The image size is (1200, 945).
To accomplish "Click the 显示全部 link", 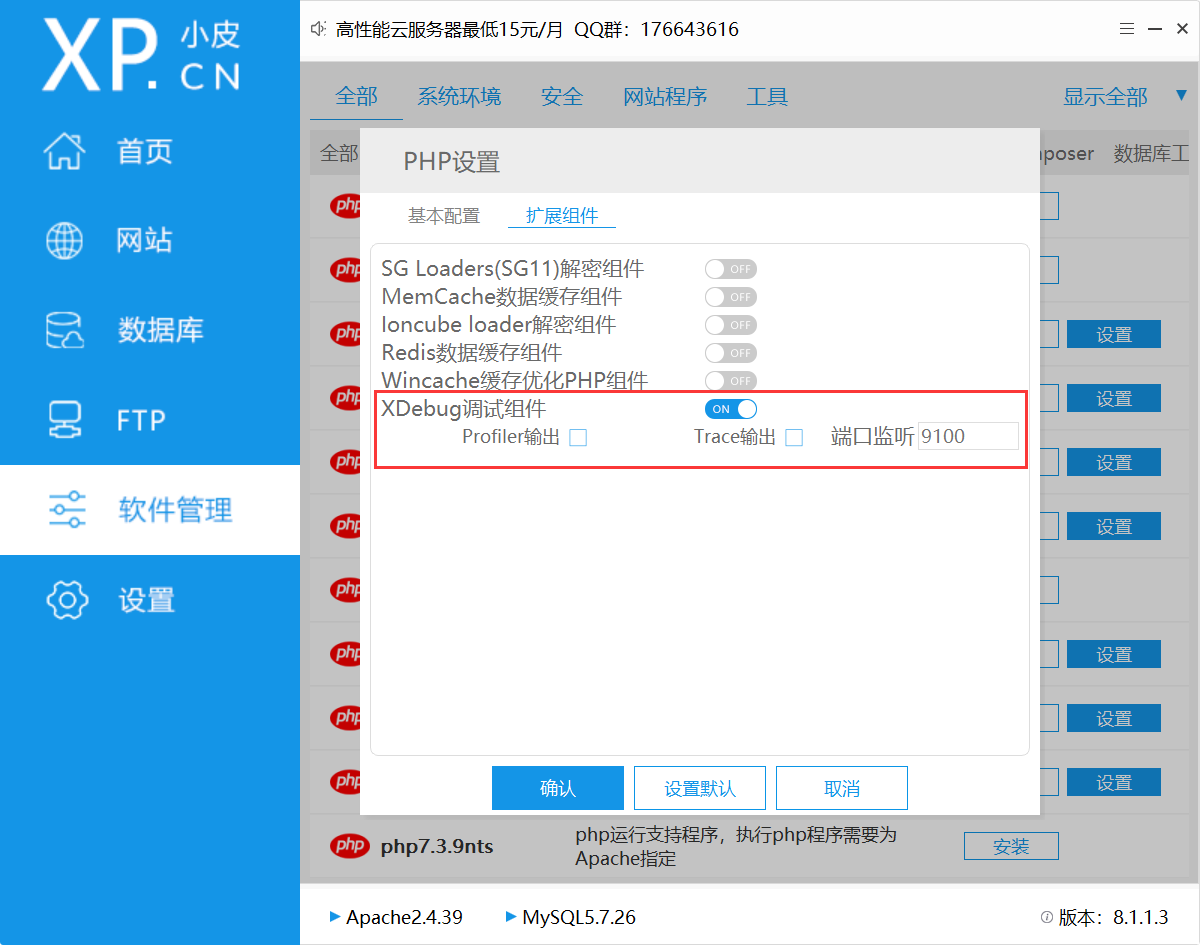I will click(x=1105, y=97).
